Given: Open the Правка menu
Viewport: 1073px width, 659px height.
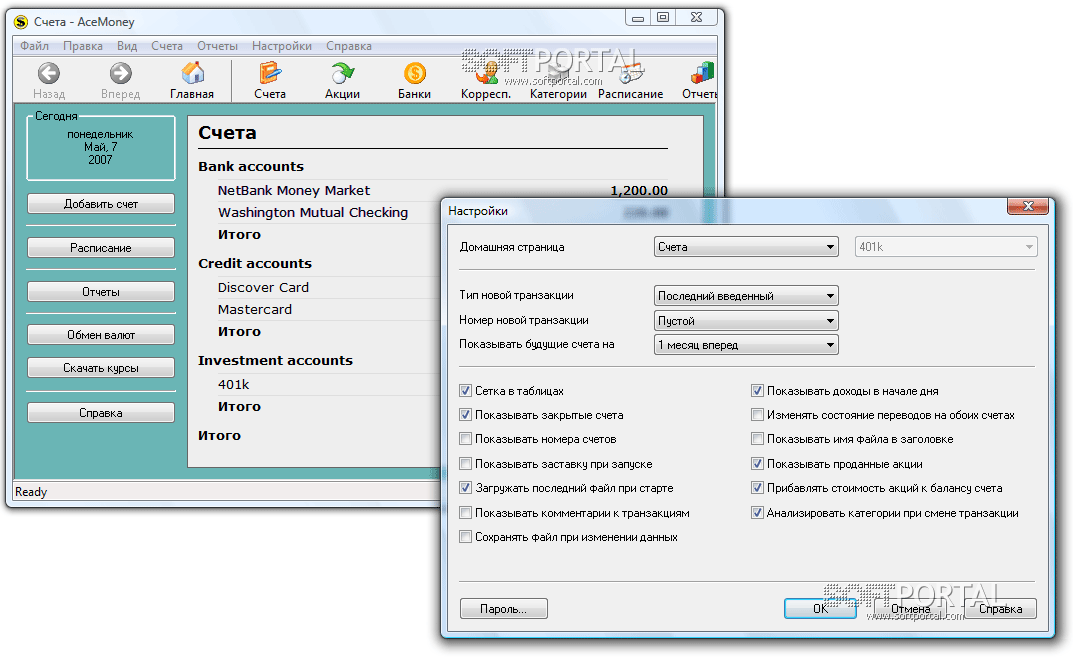Looking at the screenshot, I should point(83,46).
